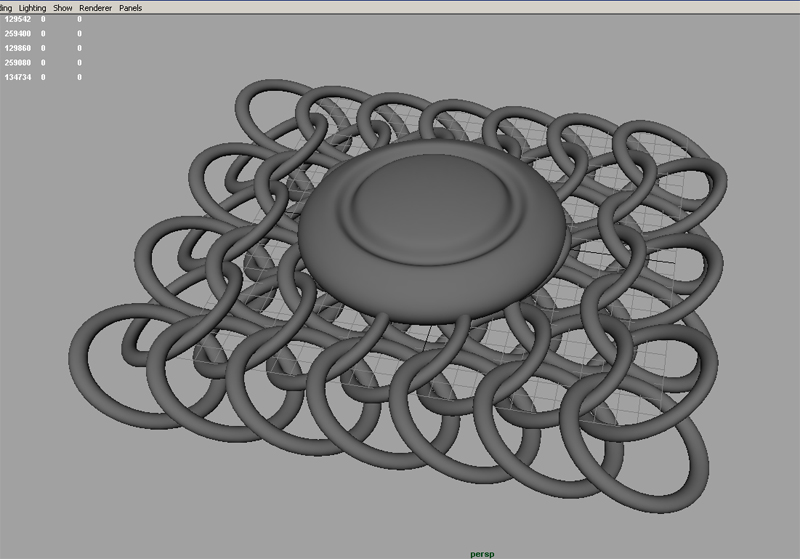Click the 129542 heads-up display value
Image resolution: width=800 pixels, height=559 pixels.
(19, 19)
